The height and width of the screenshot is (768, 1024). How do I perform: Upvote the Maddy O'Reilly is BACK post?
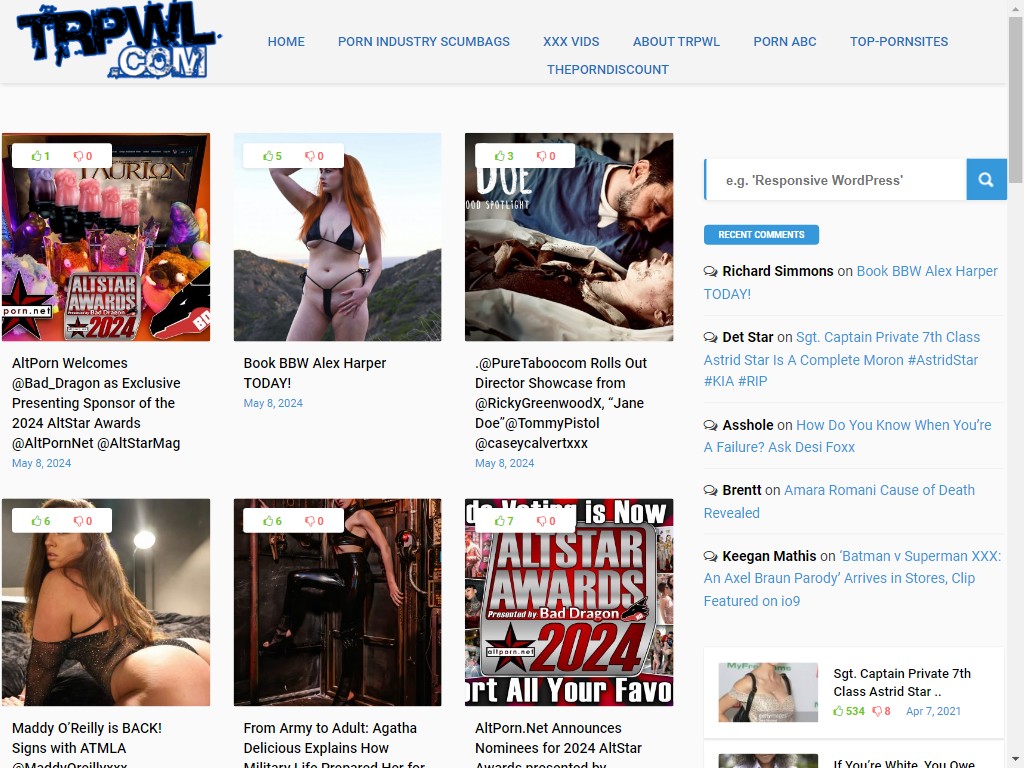tap(40, 521)
